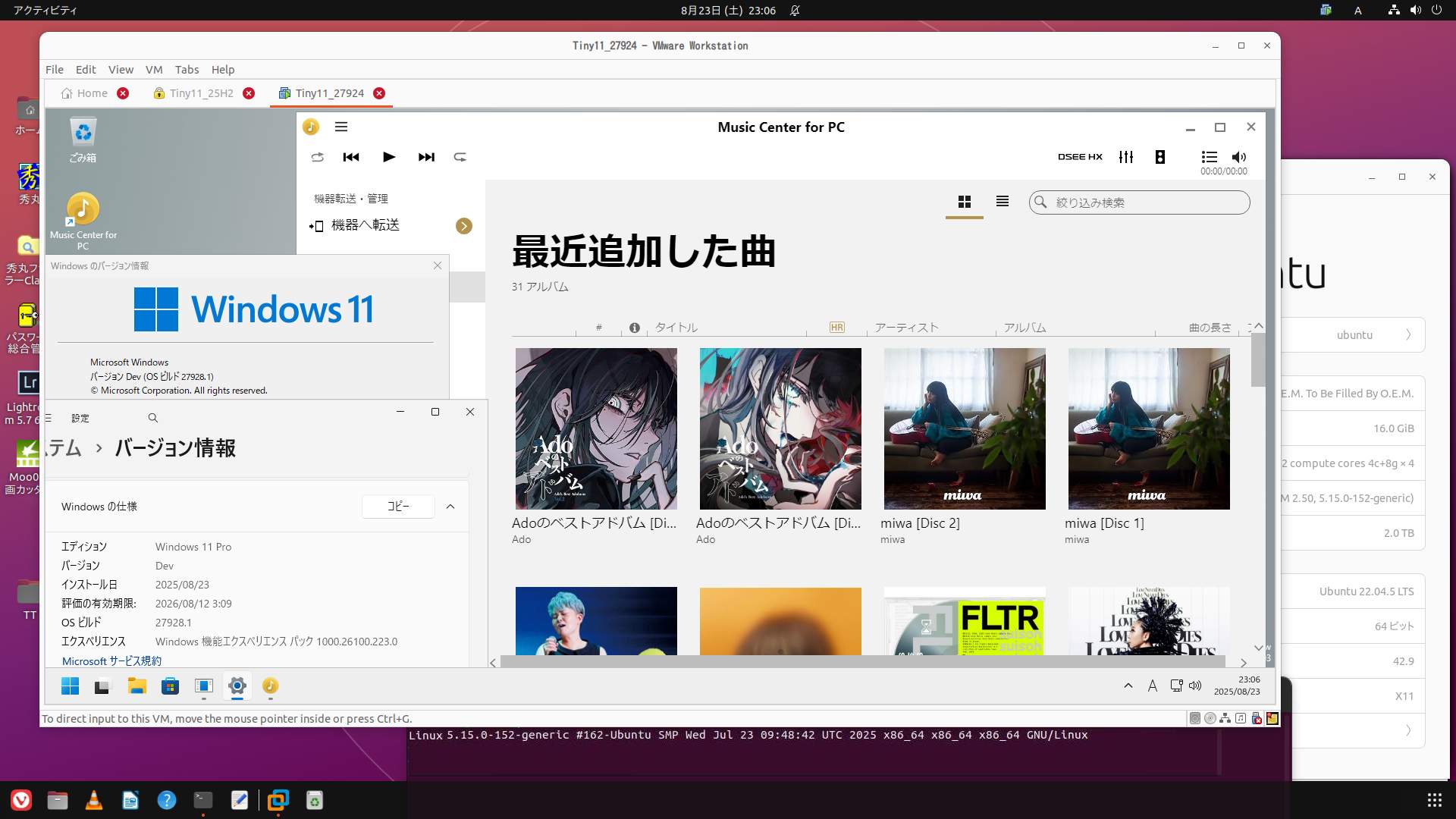This screenshot has width=1456, height=819.
Task: Open the FLTR album cover
Action: (965, 621)
